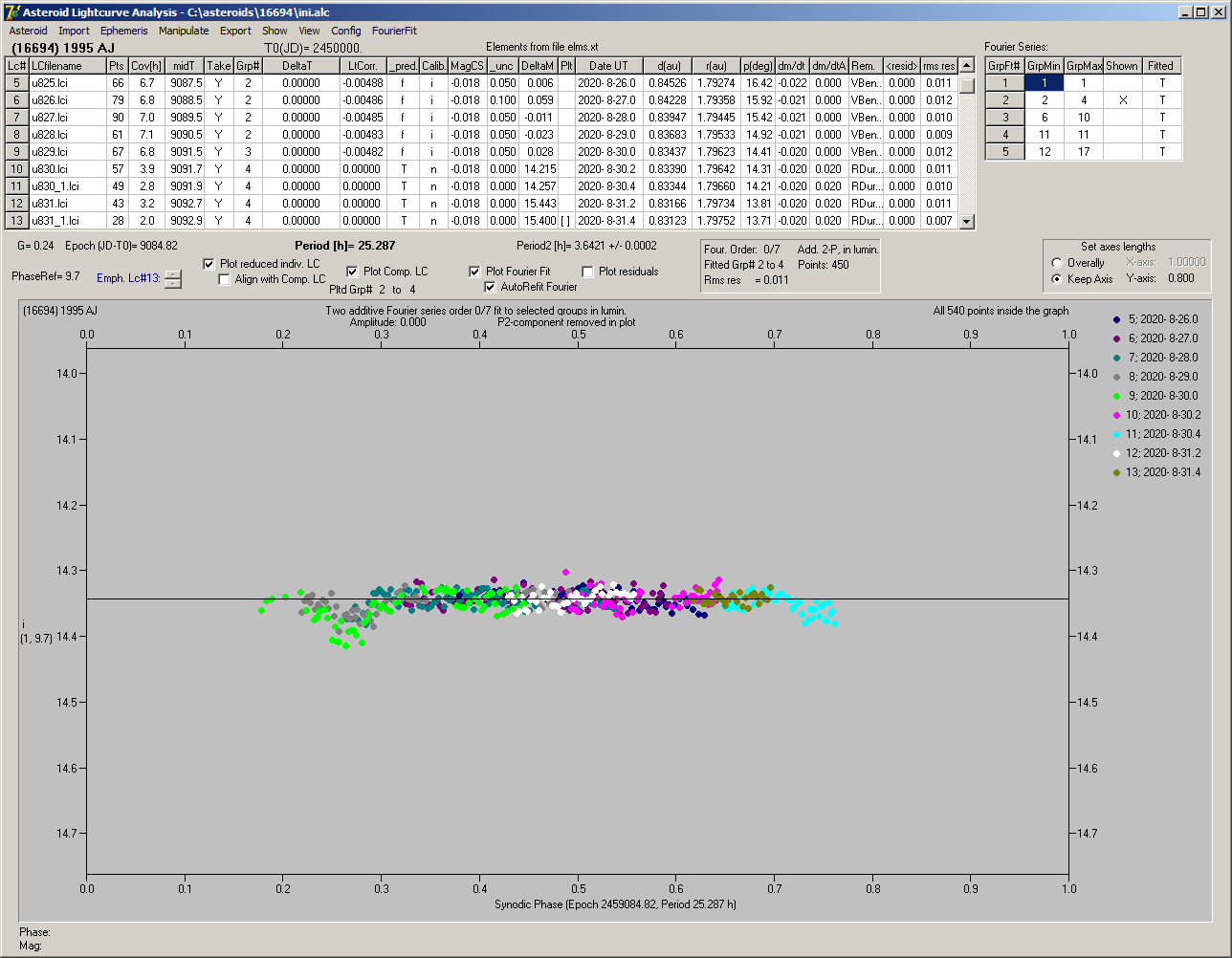The width and height of the screenshot is (1232, 958).
Task: Open the Import menu
Action: 74,31
